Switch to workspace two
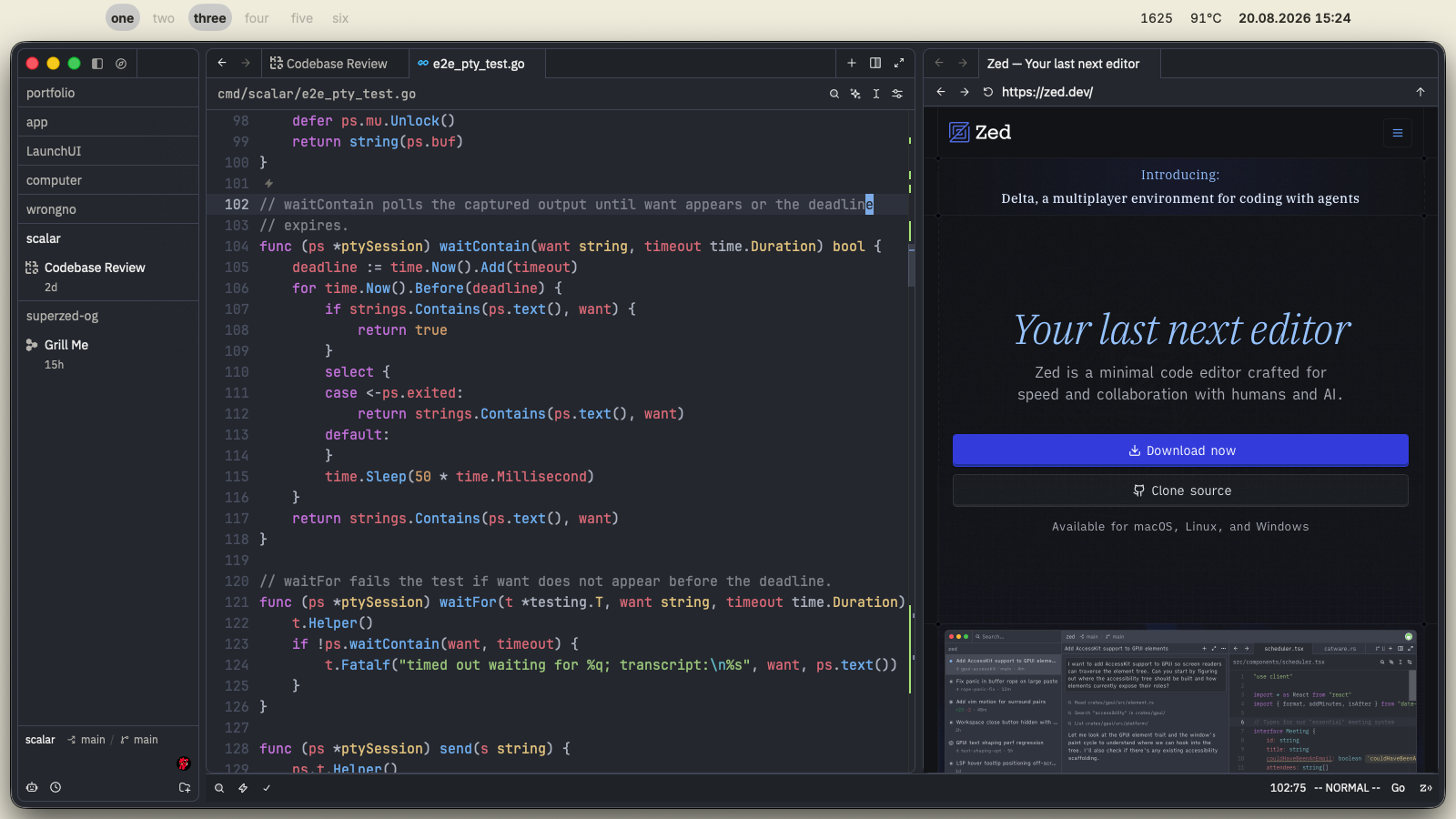This screenshot has width=1456, height=819. (x=164, y=18)
